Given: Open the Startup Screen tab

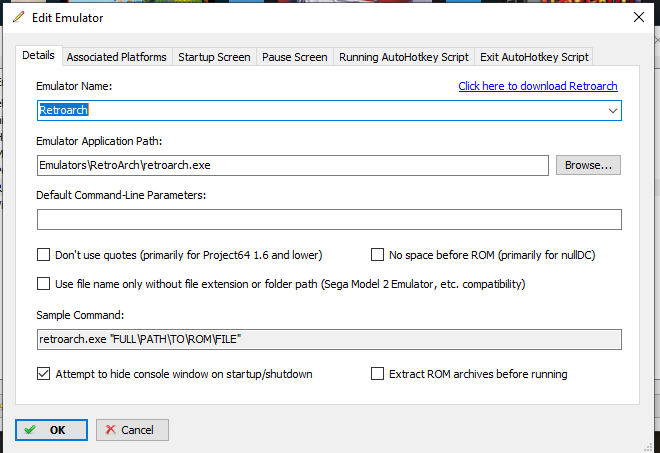Looking at the screenshot, I should click(214, 57).
